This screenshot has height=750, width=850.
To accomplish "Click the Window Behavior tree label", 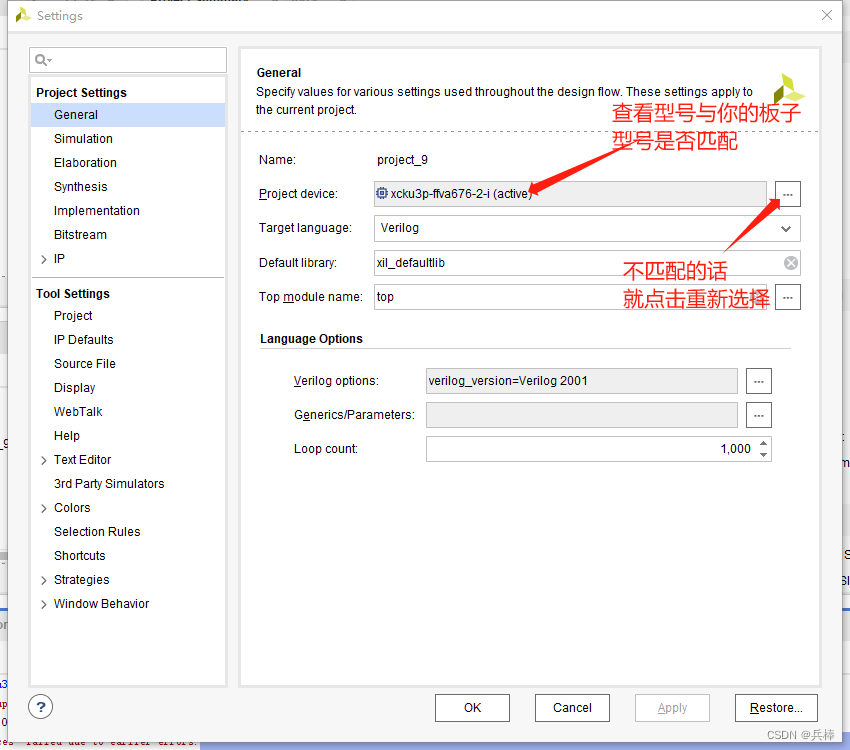I will [101, 604].
